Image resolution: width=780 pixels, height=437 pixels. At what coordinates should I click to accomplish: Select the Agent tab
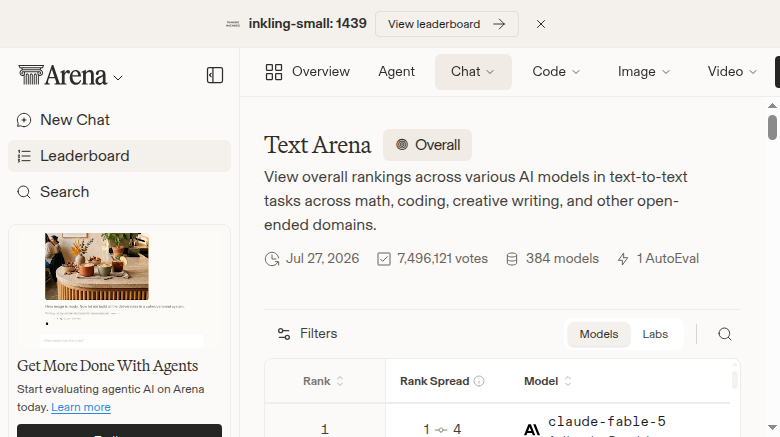point(396,72)
